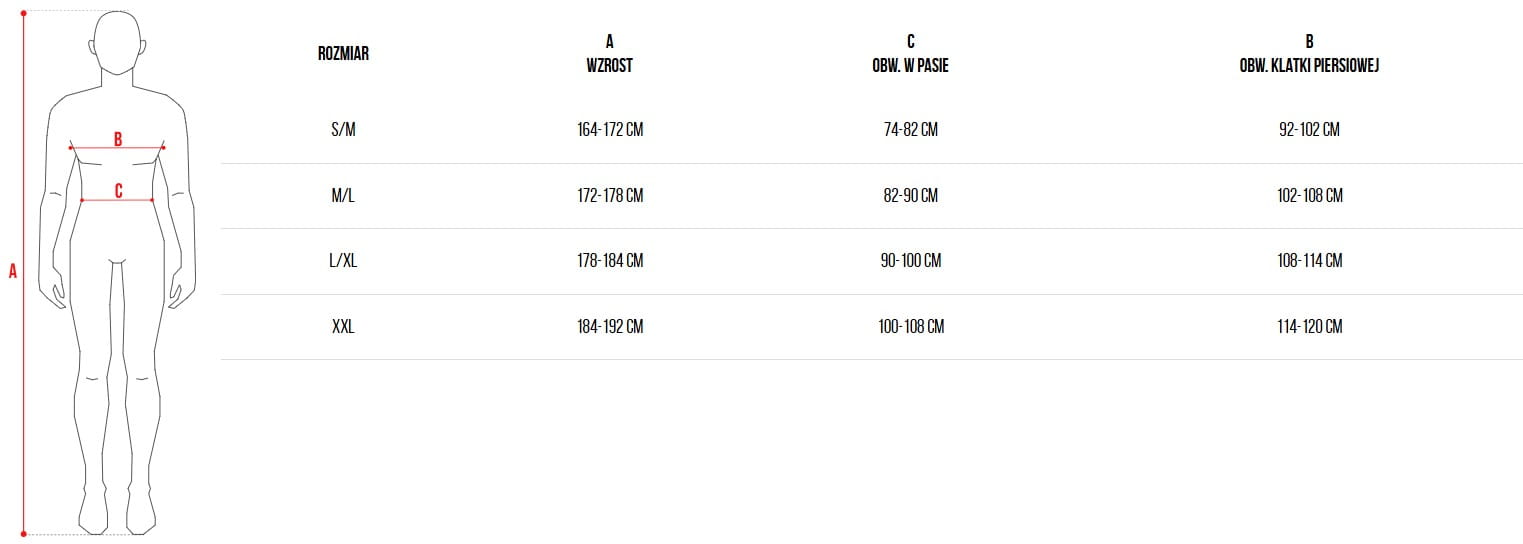This screenshot has width=1523, height=544.
Task: Click the red A height label
Action: 13,271
